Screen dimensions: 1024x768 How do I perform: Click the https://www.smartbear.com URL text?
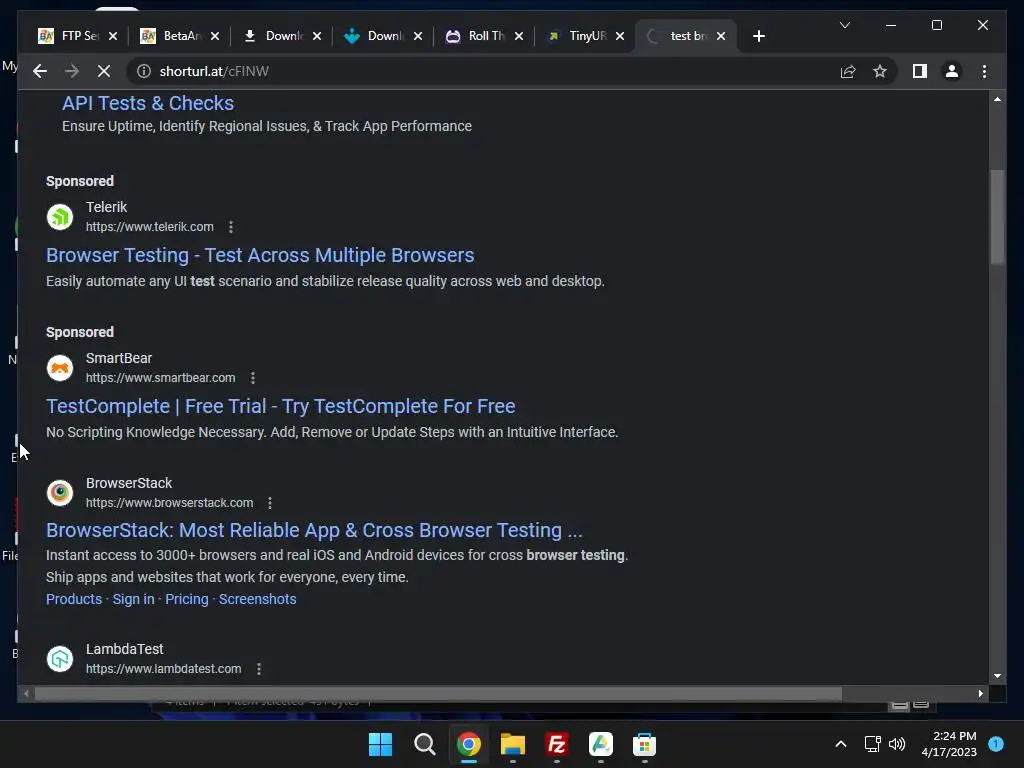pos(161,377)
